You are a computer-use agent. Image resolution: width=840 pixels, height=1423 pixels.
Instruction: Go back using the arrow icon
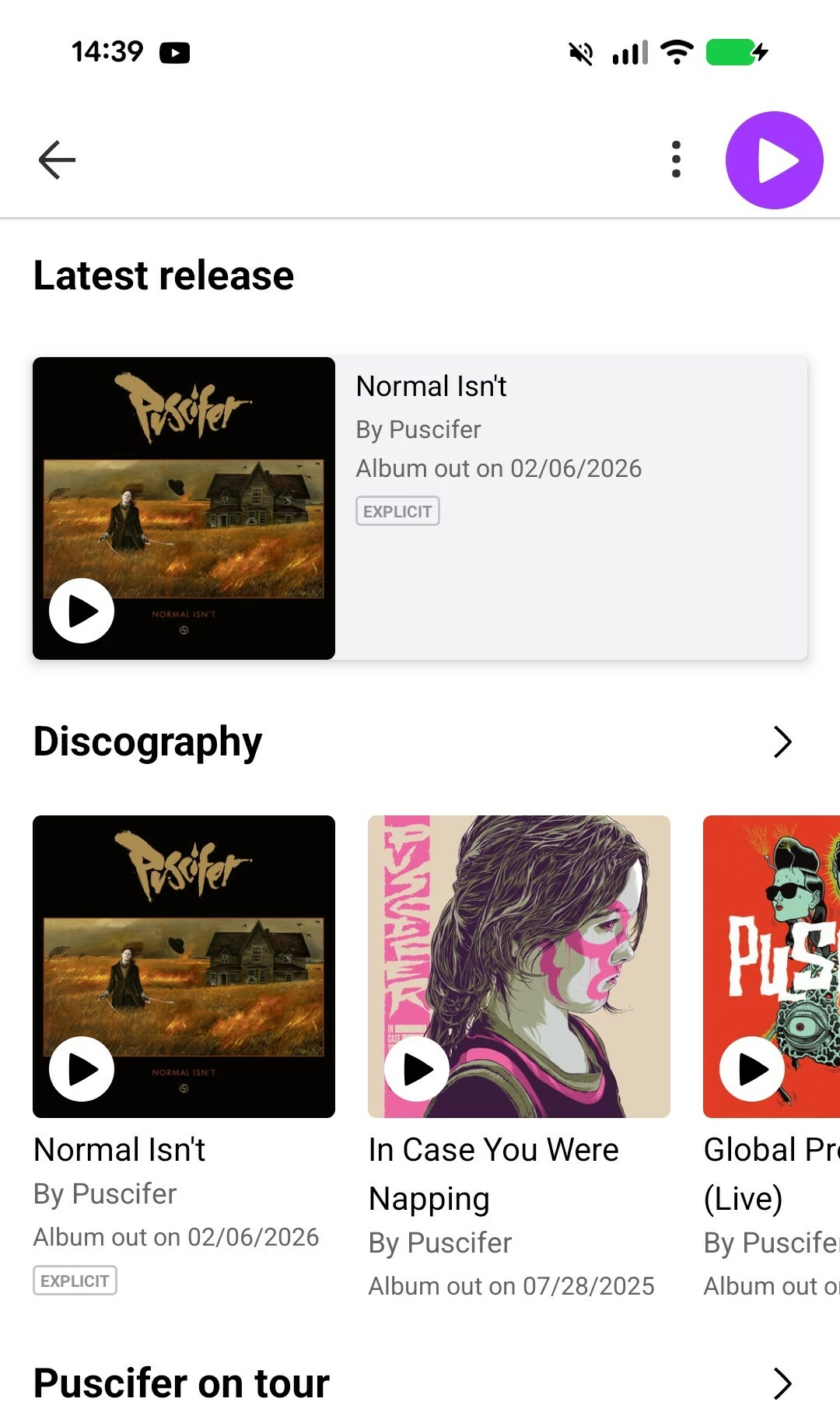57,159
